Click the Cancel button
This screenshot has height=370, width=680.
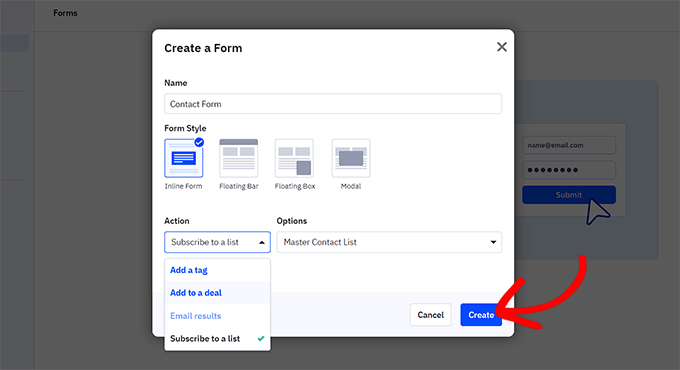point(431,315)
